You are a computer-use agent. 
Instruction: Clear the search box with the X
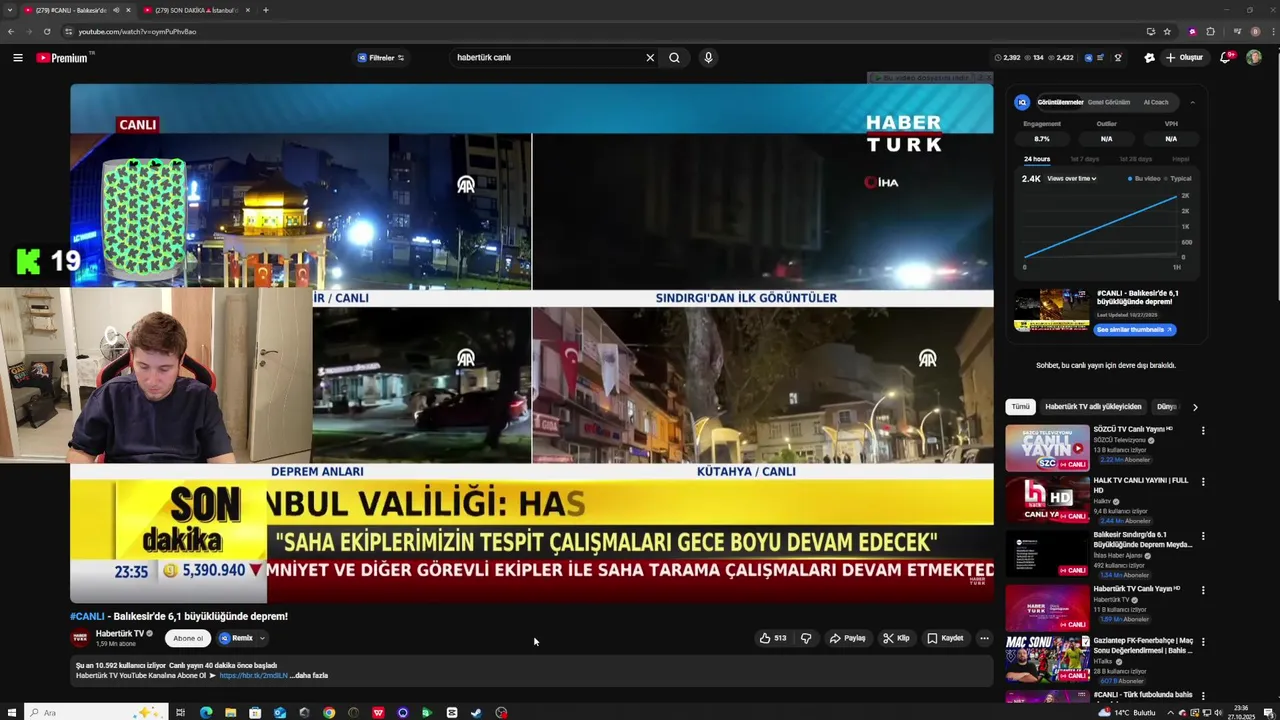[650, 58]
